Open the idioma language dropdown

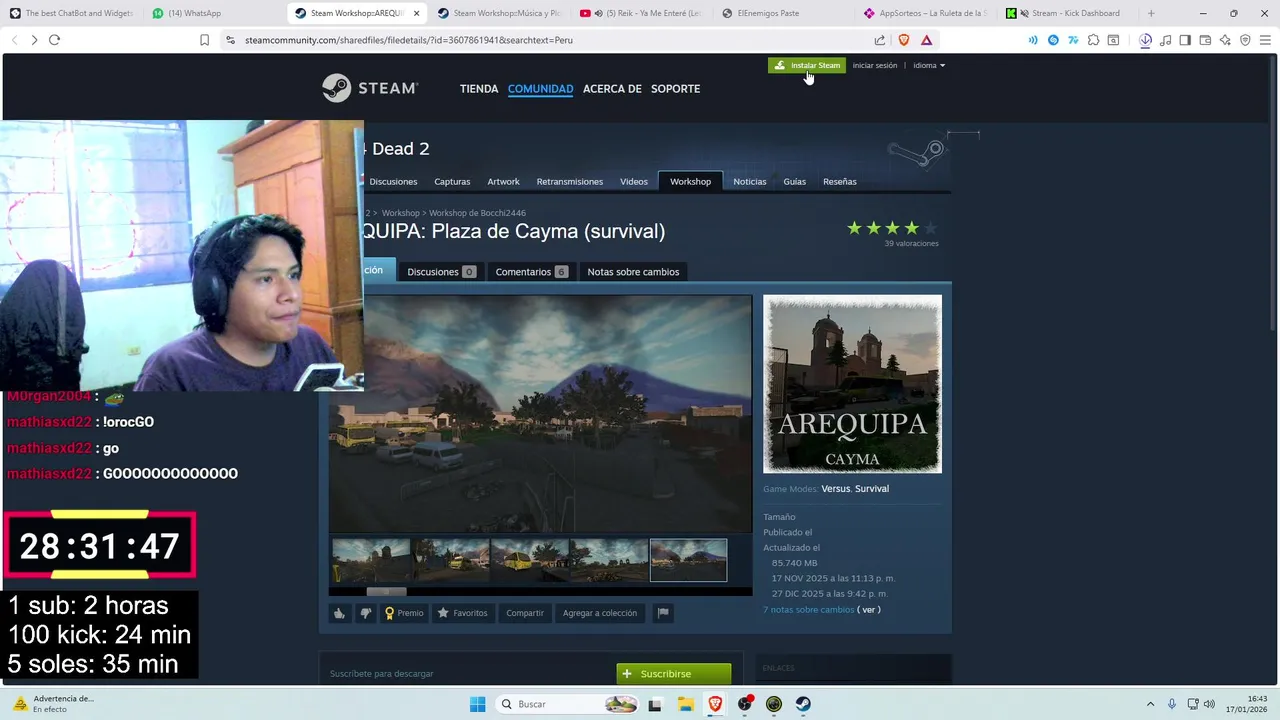[928, 65]
